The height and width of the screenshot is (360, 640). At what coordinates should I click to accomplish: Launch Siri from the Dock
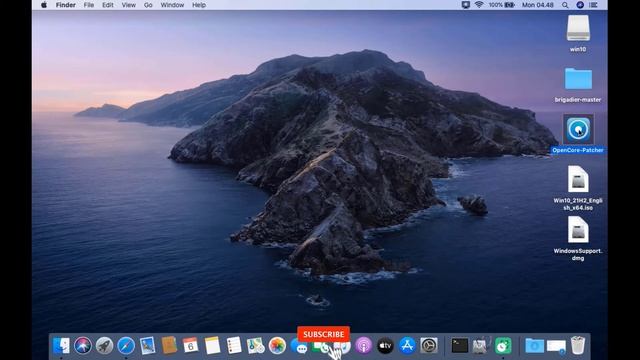coord(83,346)
